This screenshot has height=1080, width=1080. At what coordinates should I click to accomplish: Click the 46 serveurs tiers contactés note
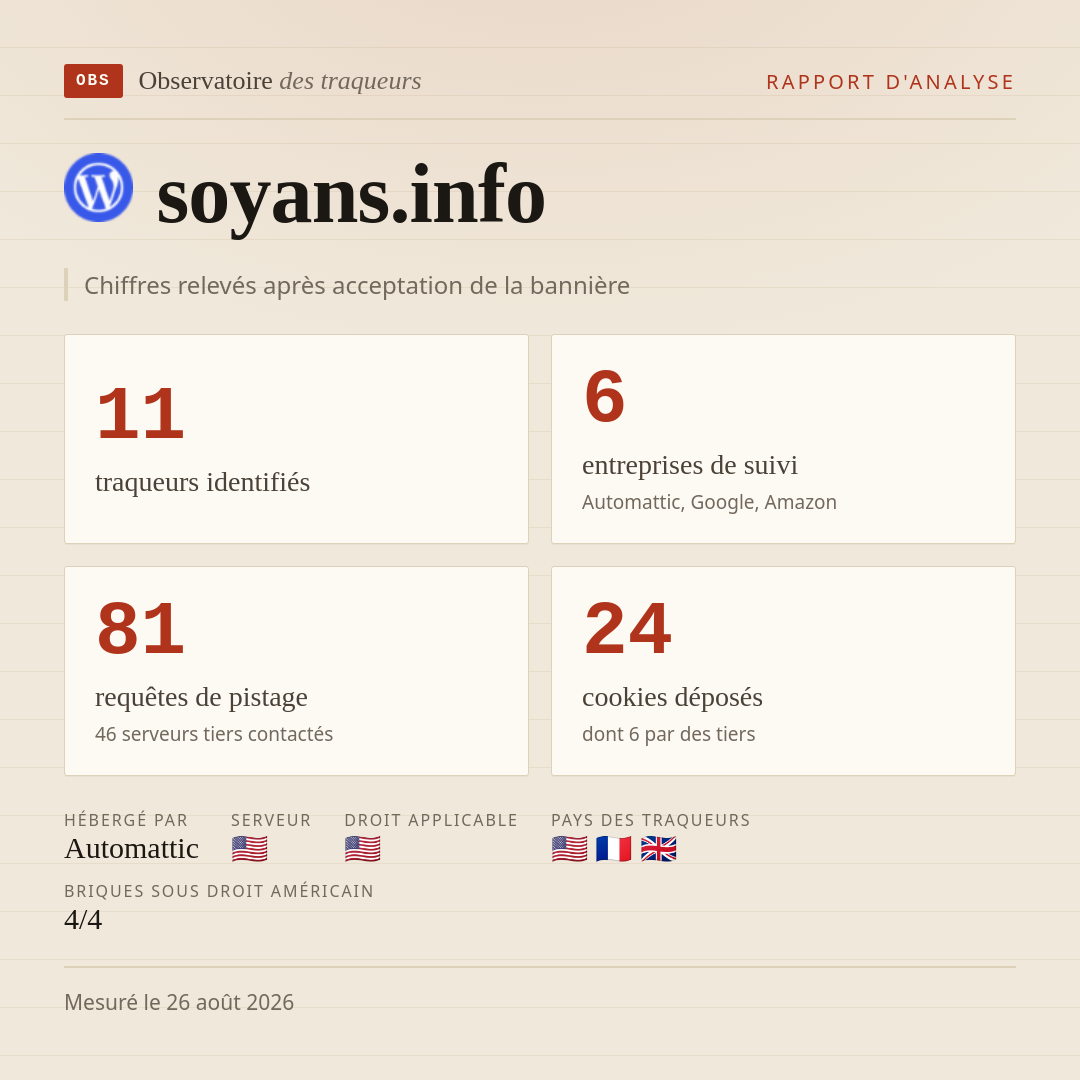(x=214, y=734)
